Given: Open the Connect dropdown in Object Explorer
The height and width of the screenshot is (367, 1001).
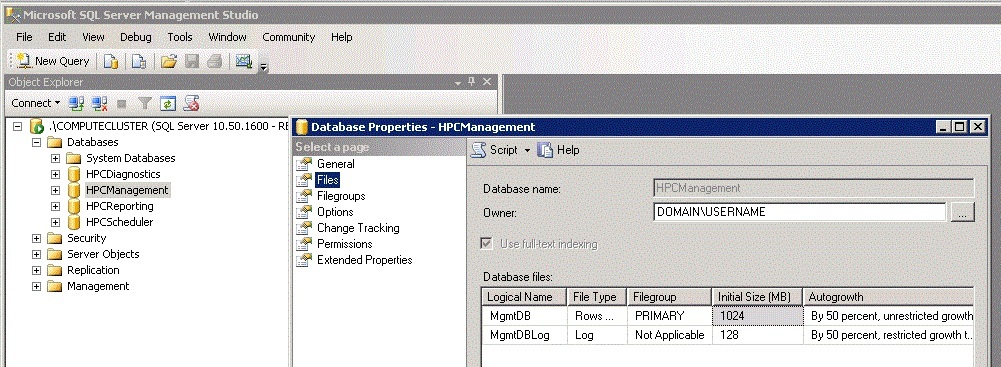Looking at the screenshot, I should [35, 103].
